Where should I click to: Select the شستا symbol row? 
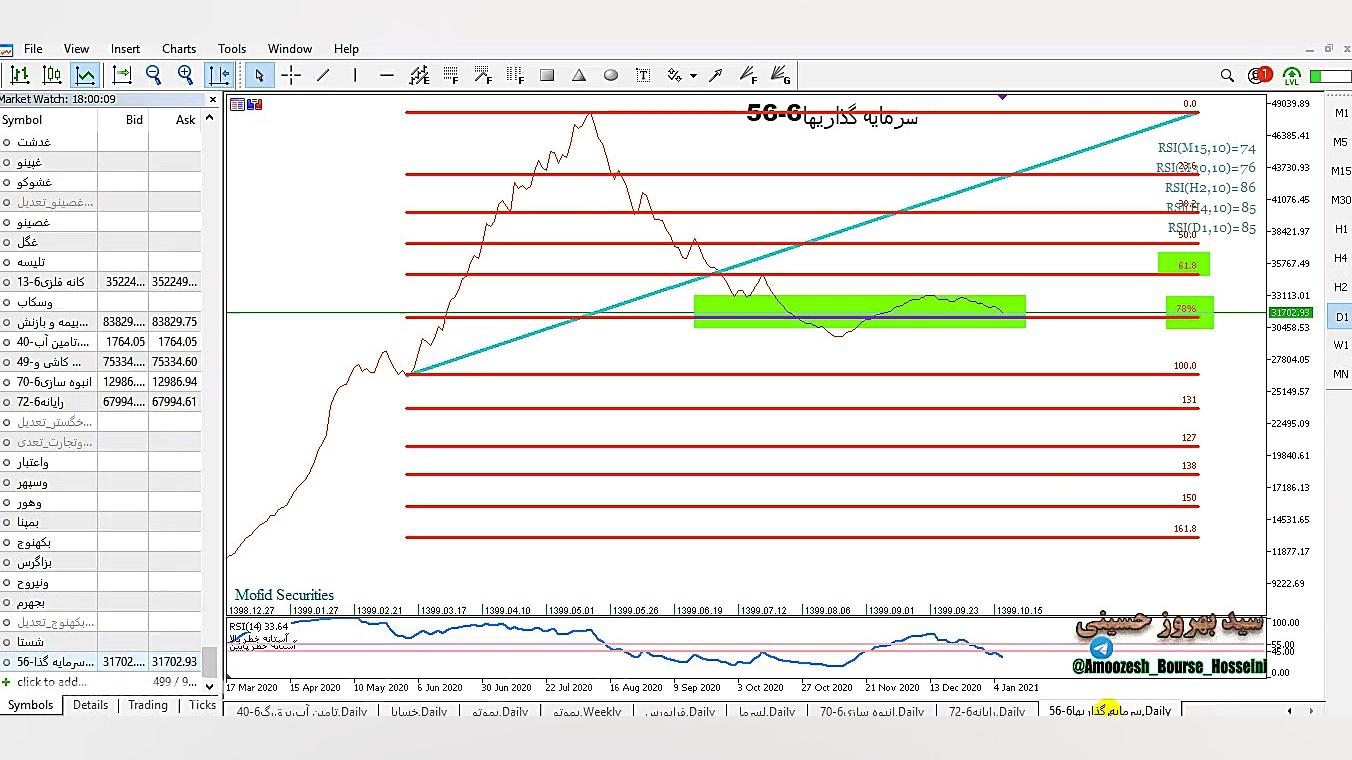(x=100, y=642)
